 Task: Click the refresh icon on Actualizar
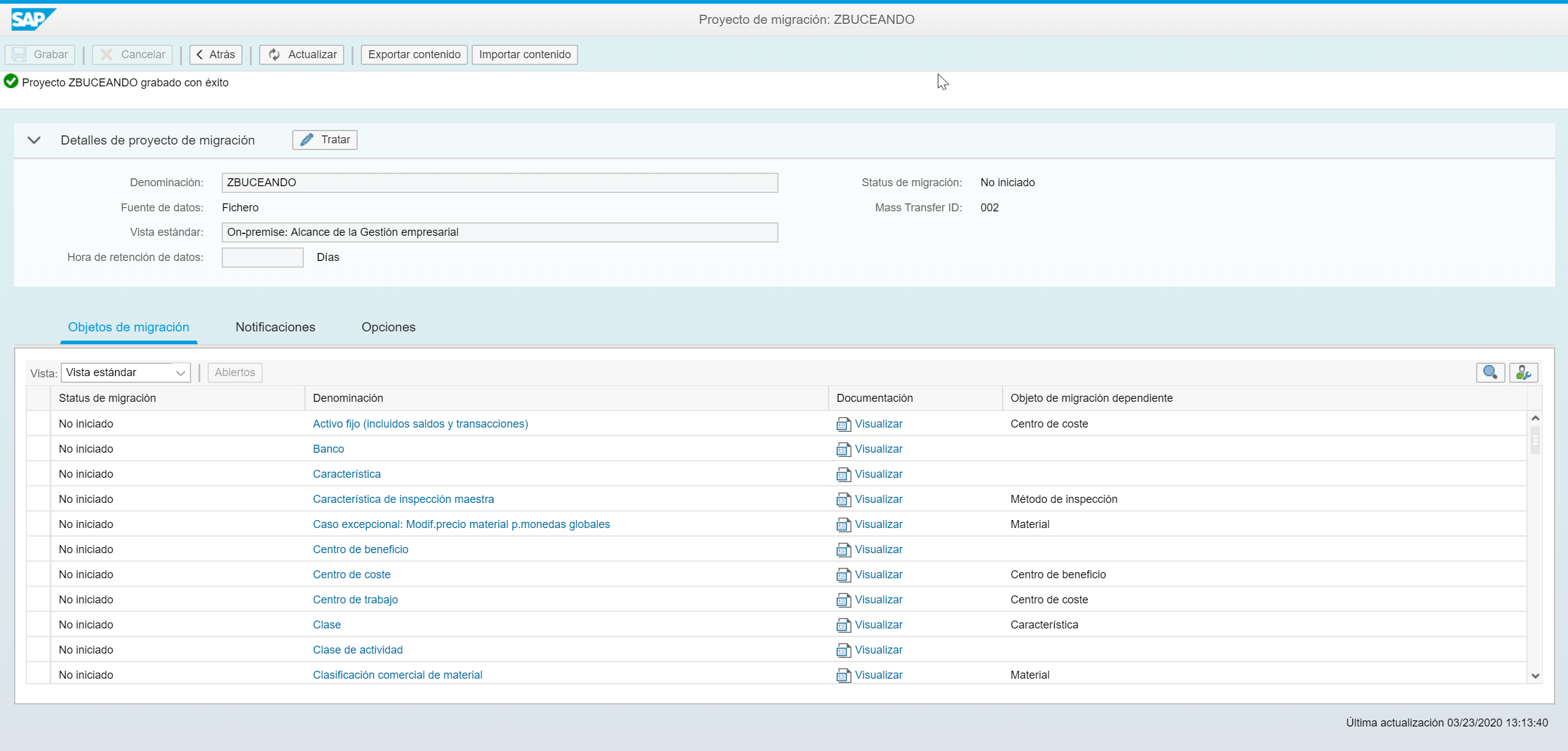click(274, 55)
